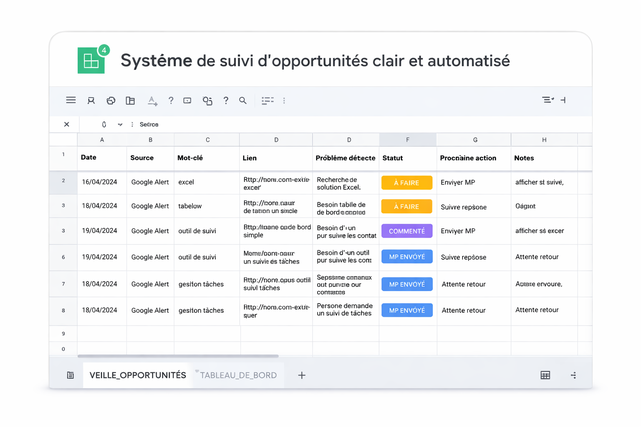641x427 pixels.
Task: Click the X cancel icon in the formula bar
Action: (67, 125)
